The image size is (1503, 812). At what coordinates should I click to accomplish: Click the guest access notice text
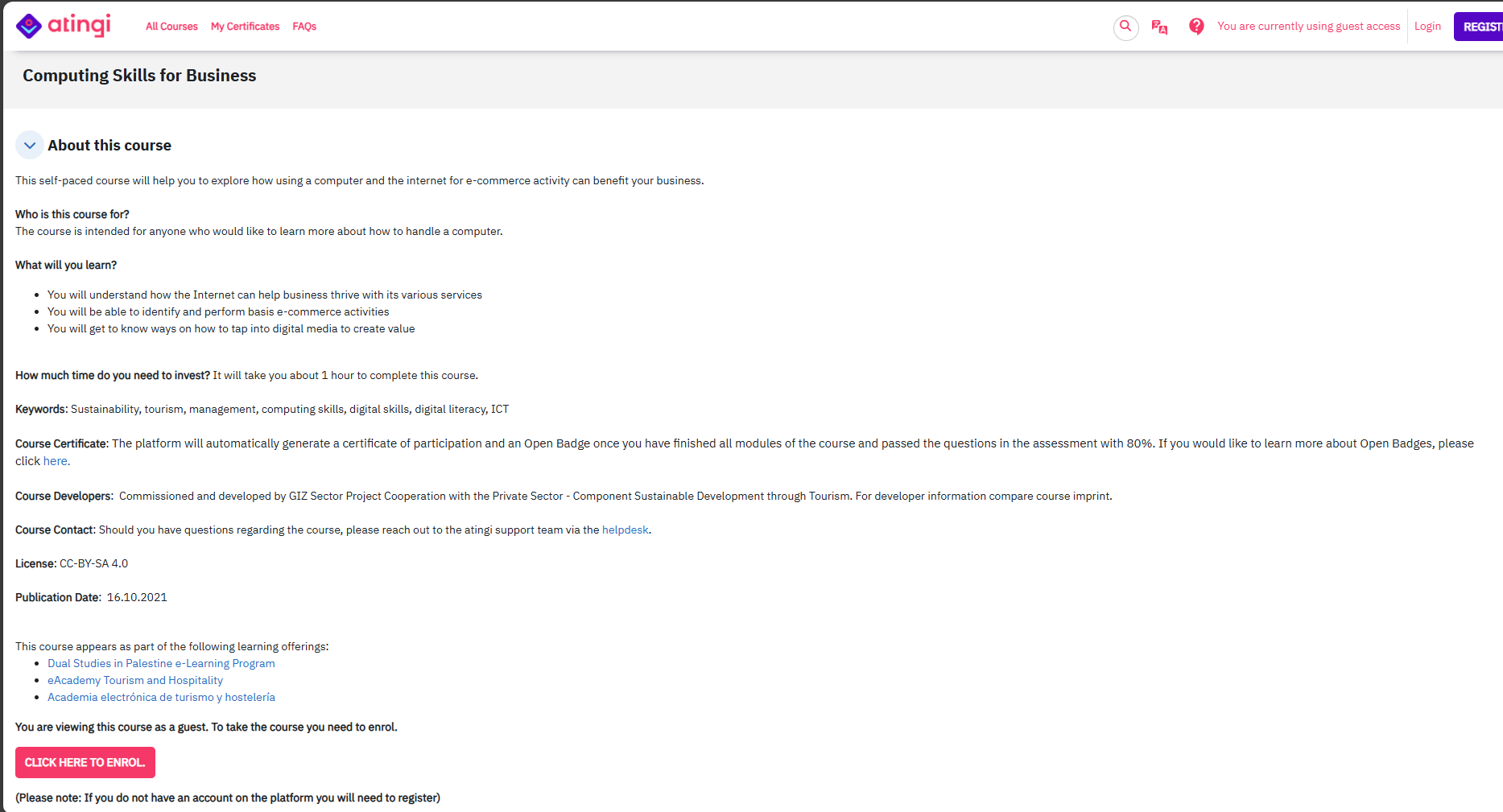[1308, 27]
